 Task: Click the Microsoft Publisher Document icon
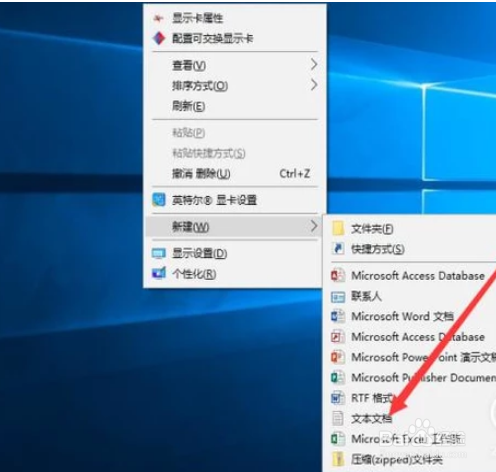338,377
